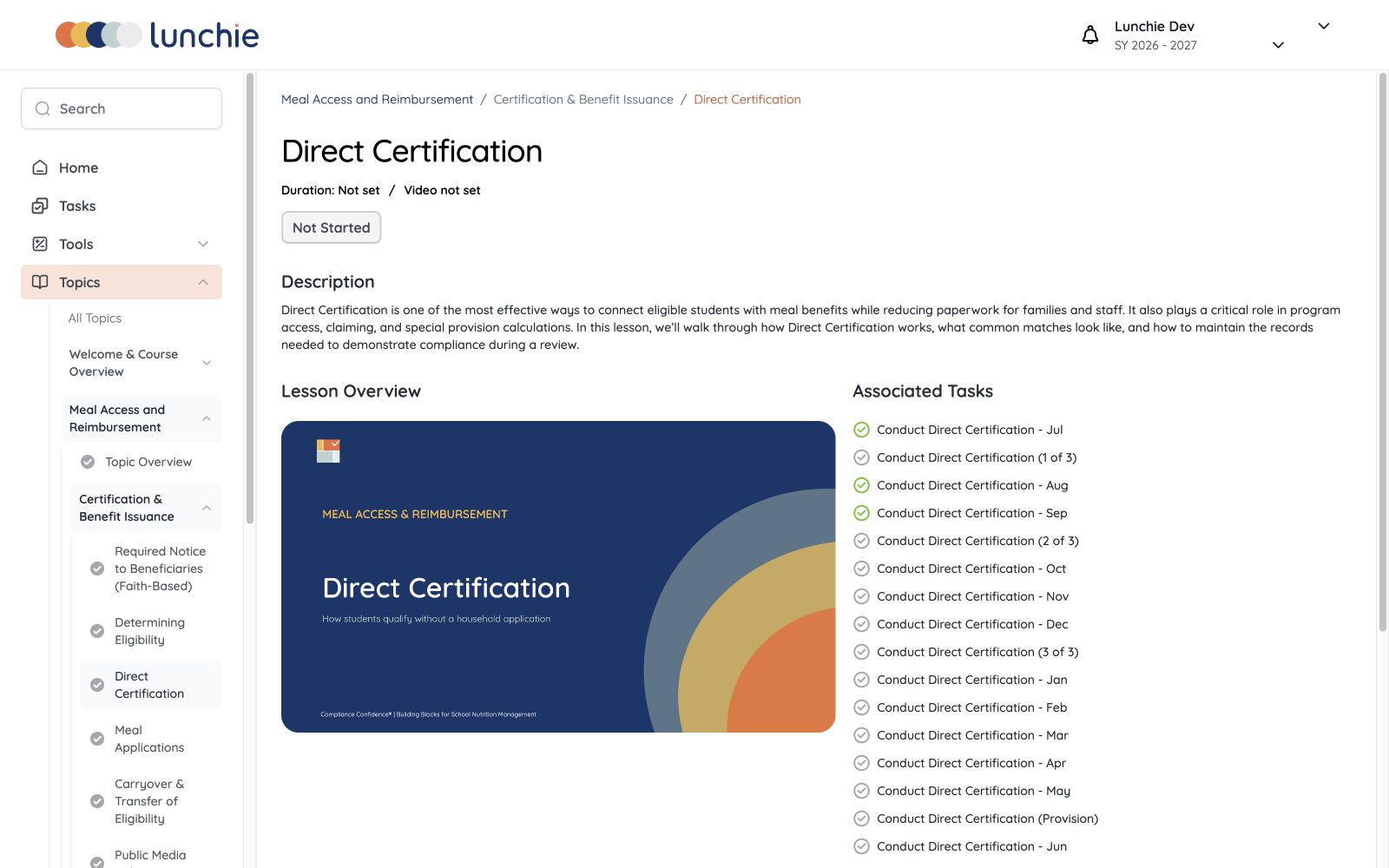Click check icon beside Carryover & Transfer of Eligibility
Viewport: 1389px width, 868px height.
coord(97,801)
